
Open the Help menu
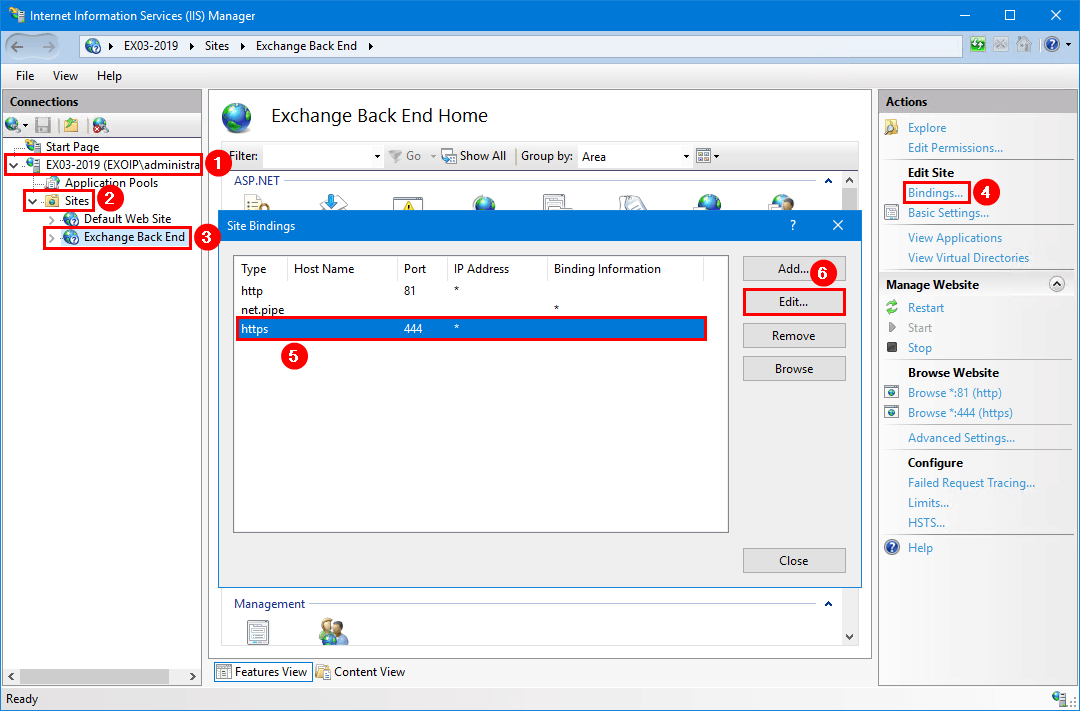(x=109, y=76)
